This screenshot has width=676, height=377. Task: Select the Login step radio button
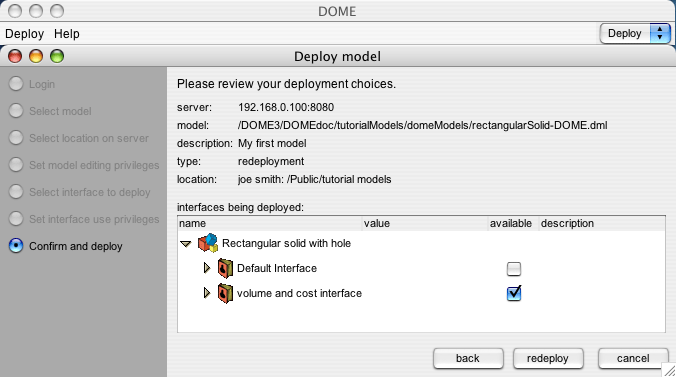(16, 84)
